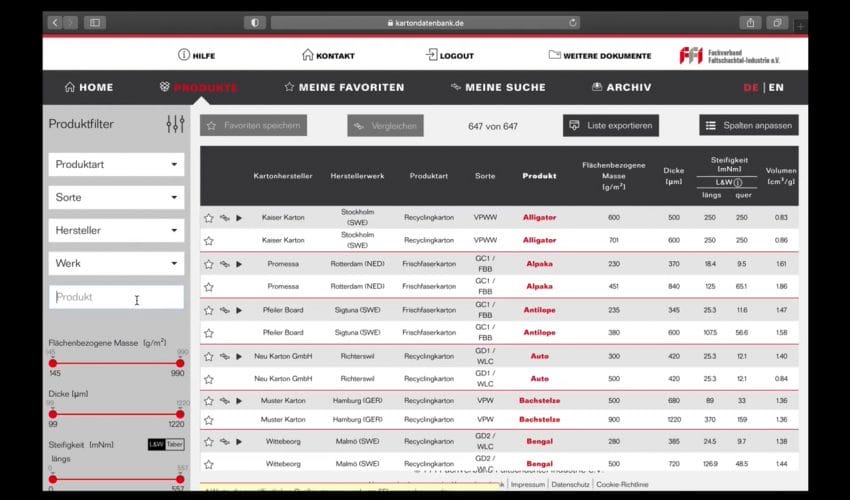
Task: Click L&W info icon in table header
Action: click(738, 183)
